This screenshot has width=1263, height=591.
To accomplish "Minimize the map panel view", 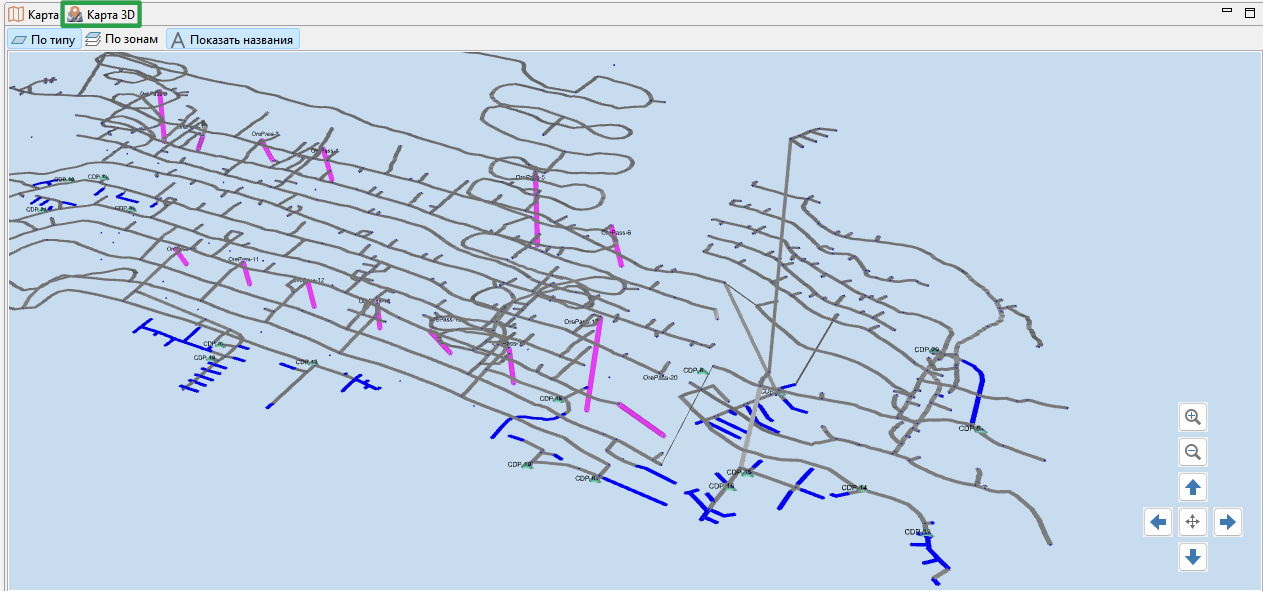I will tap(1227, 10).
